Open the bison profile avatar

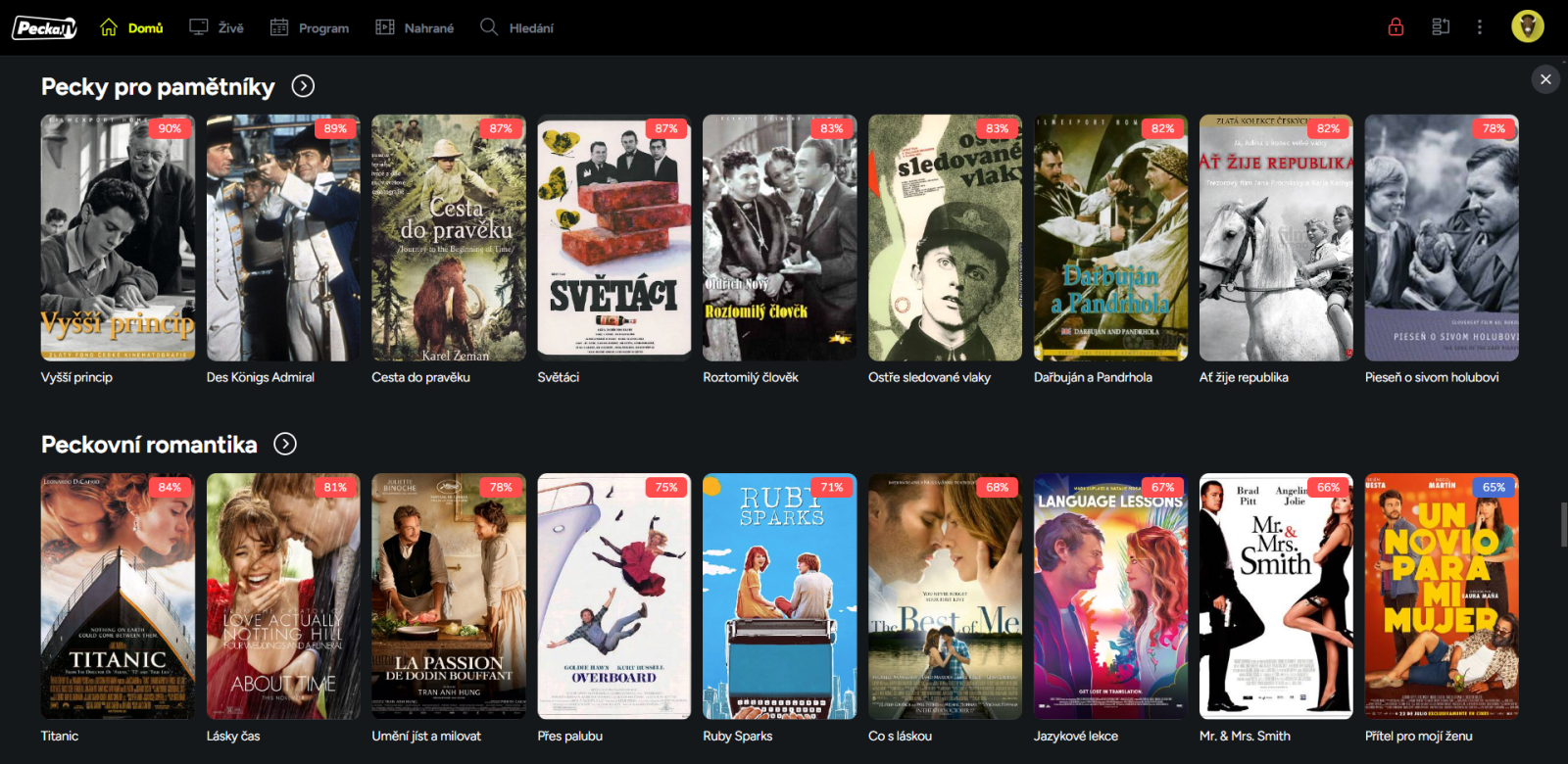tap(1528, 26)
